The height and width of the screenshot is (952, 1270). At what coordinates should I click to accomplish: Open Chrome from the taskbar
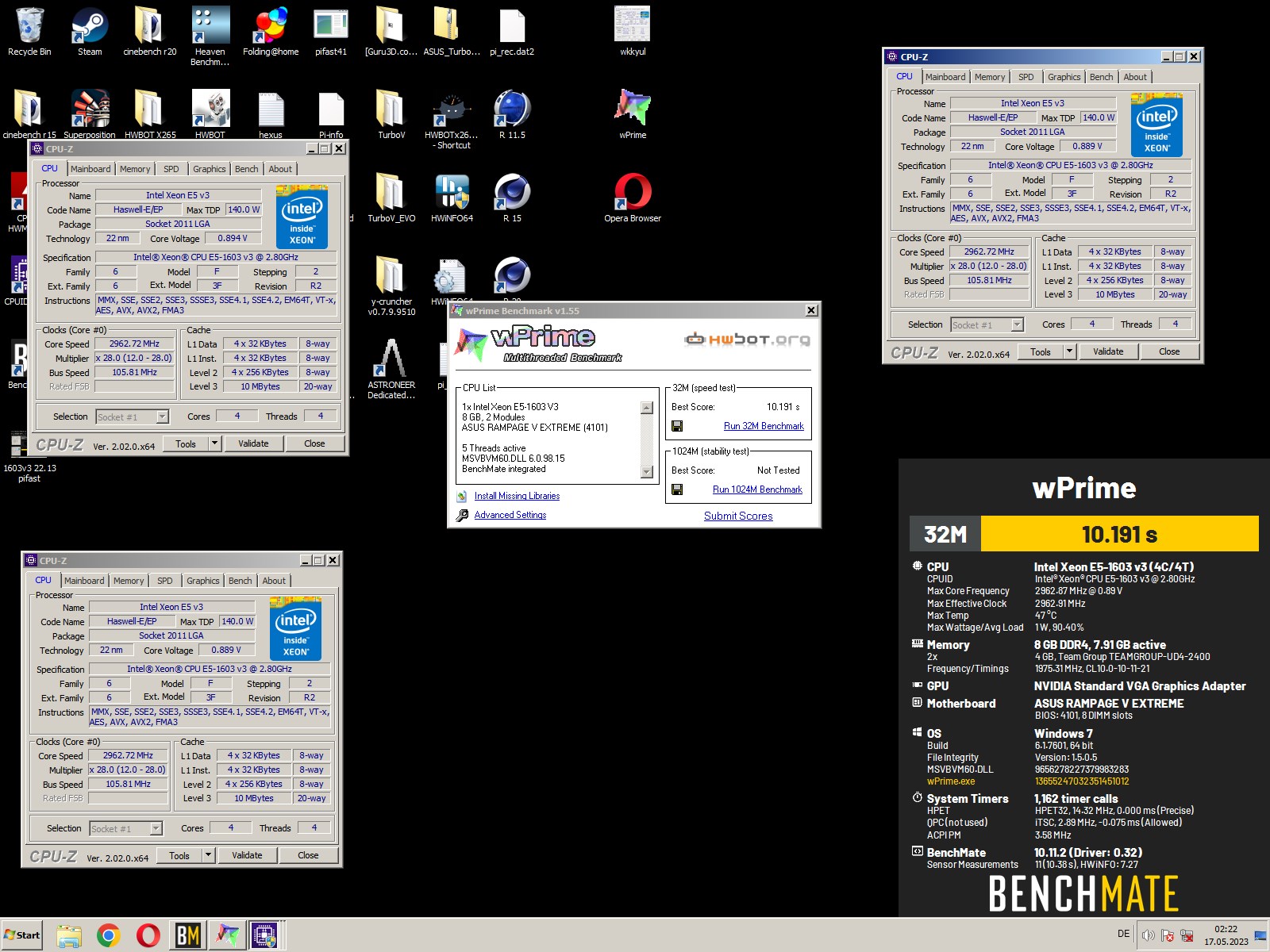109,936
